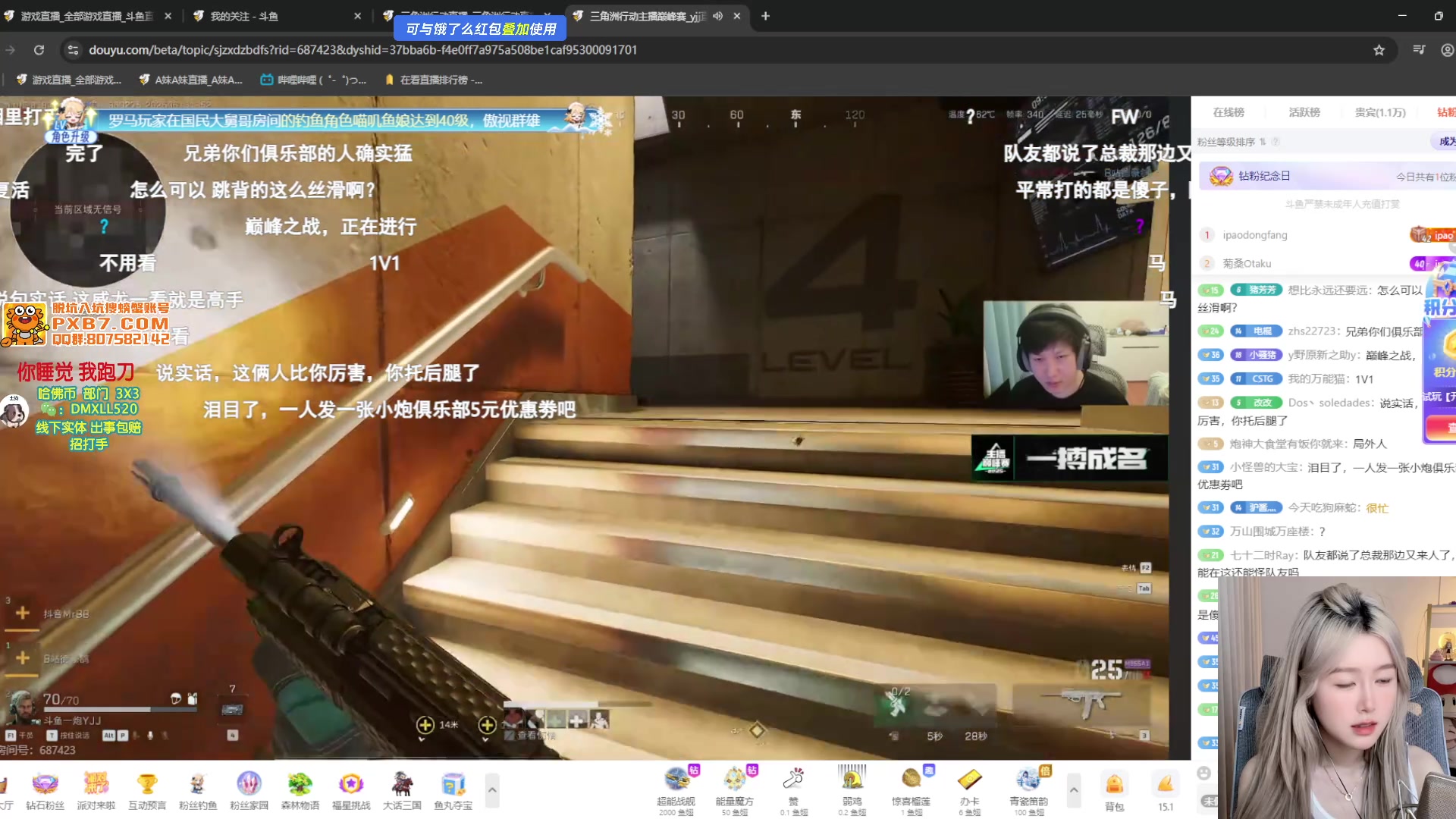Send the 弱鸡 gift
1456x819 pixels.
(852, 789)
